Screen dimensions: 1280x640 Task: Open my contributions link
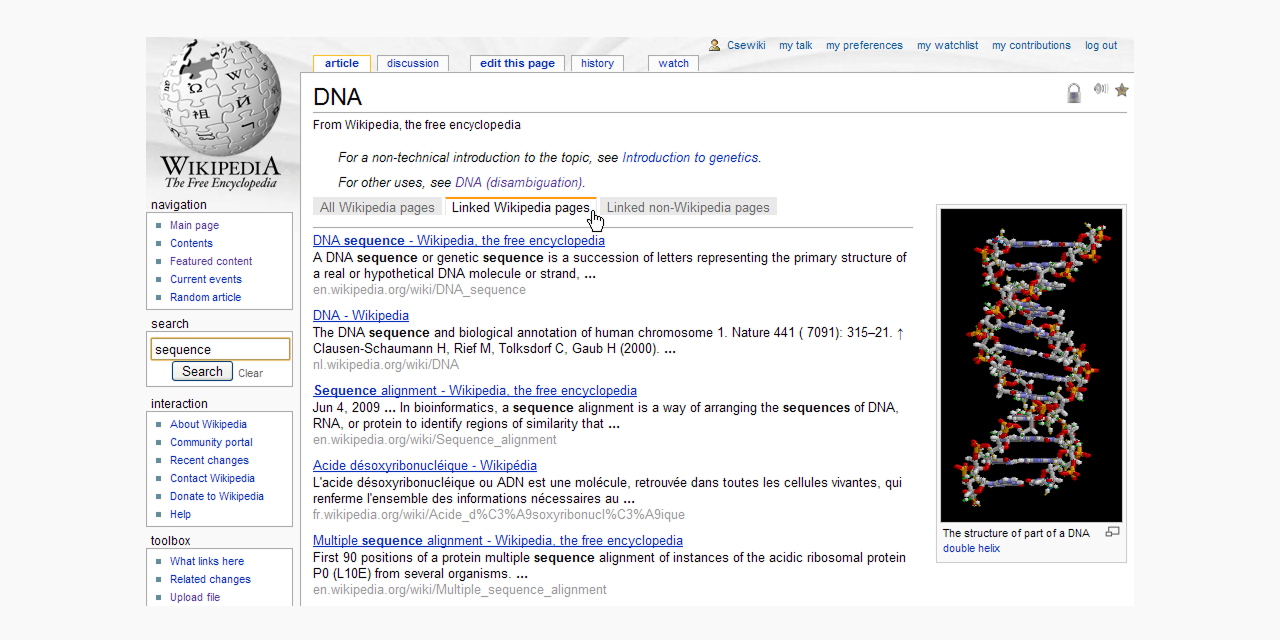1031,45
